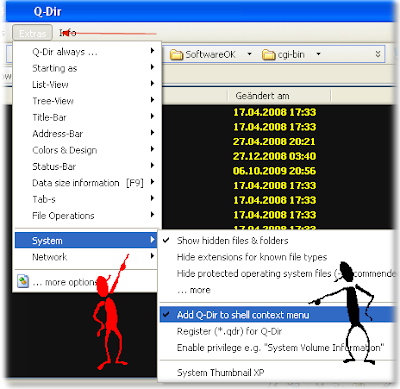The height and width of the screenshot is (389, 400).
Task: Select 'System Thumbnail XP' option
Action: pos(277,372)
